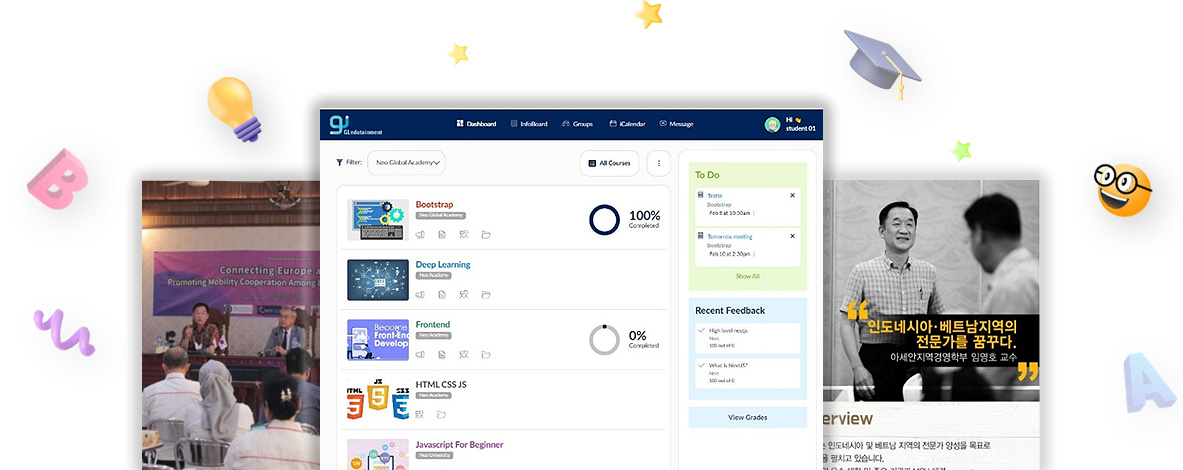Click the calendar icon beside Testte
The image size is (1183, 470).
tap(702, 195)
